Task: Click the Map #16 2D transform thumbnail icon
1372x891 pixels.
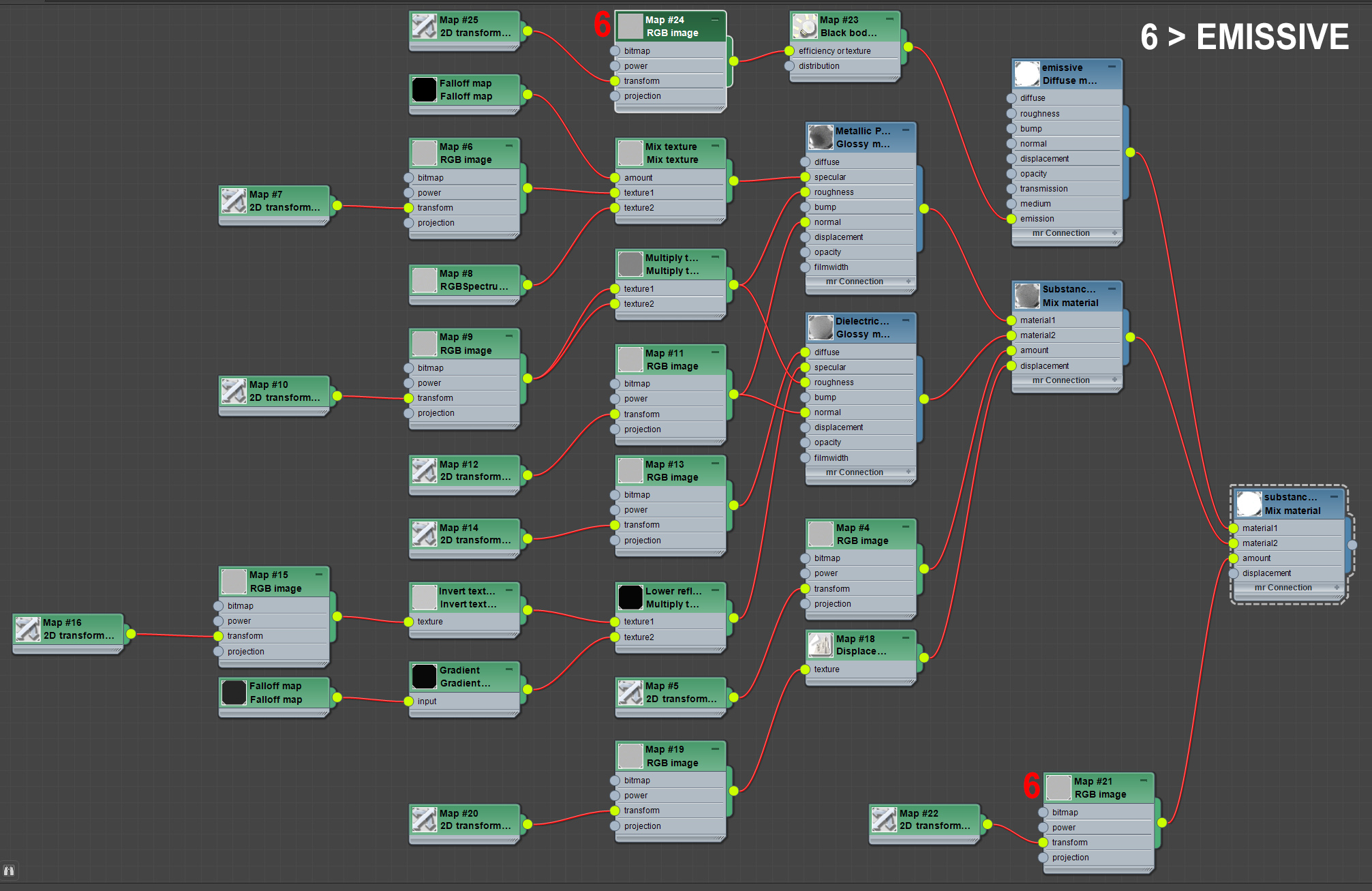Action: (27, 629)
